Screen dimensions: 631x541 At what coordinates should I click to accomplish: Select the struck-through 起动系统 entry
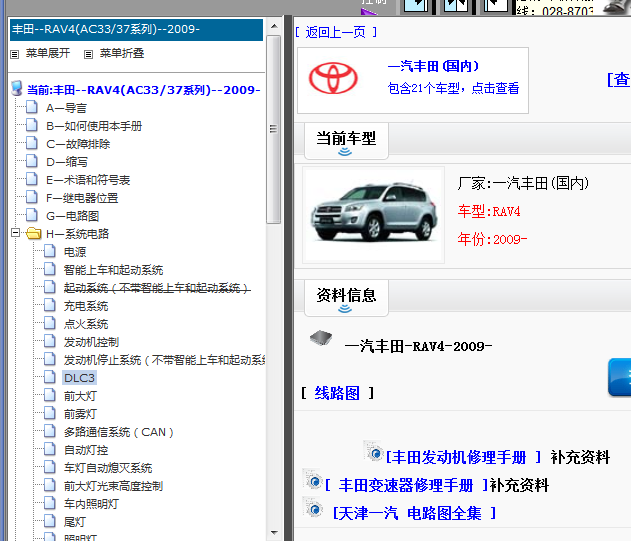coord(157,288)
